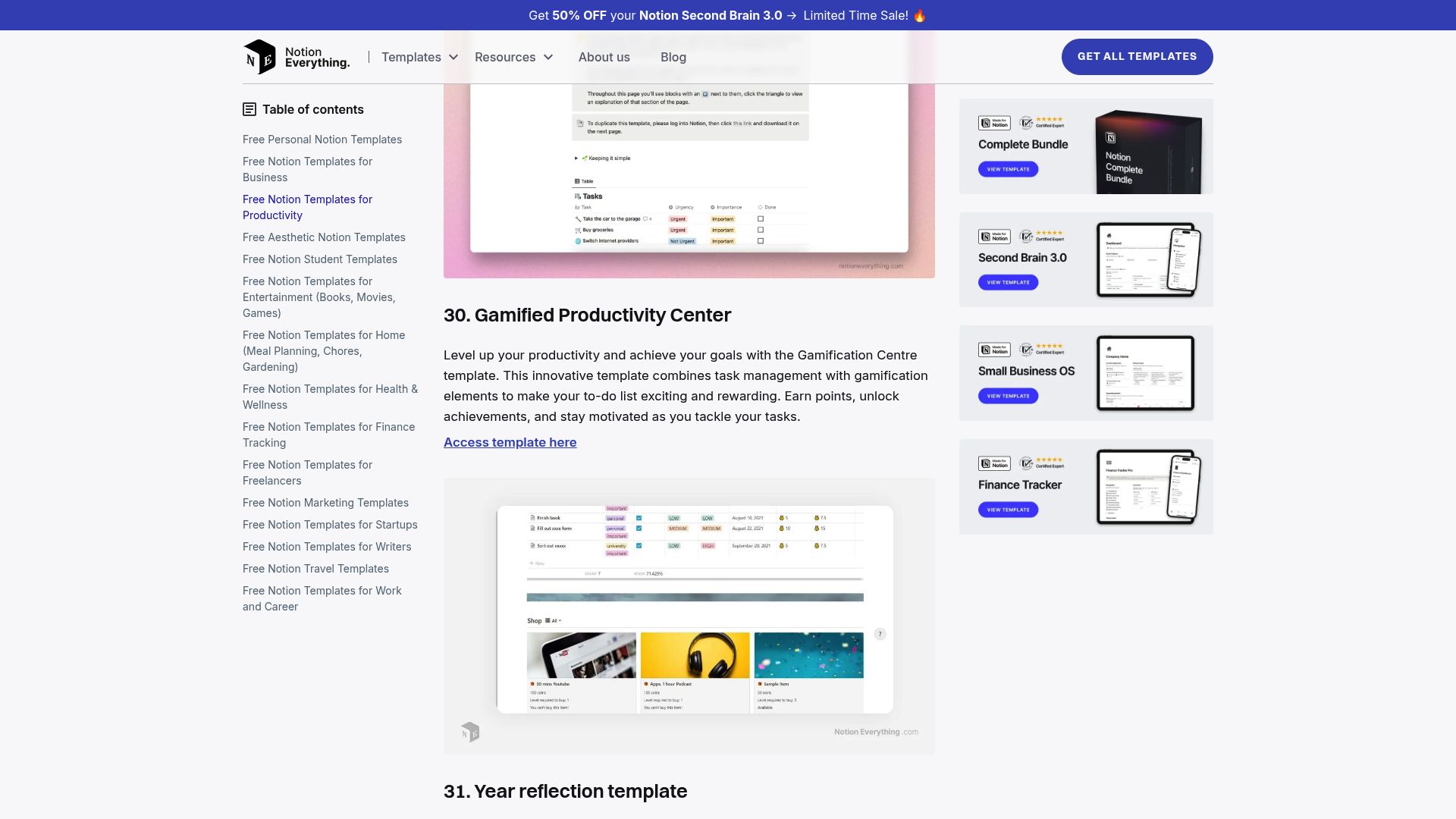Click the Complete Bundle card title
The width and height of the screenshot is (1456, 819).
tap(1023, 144)
